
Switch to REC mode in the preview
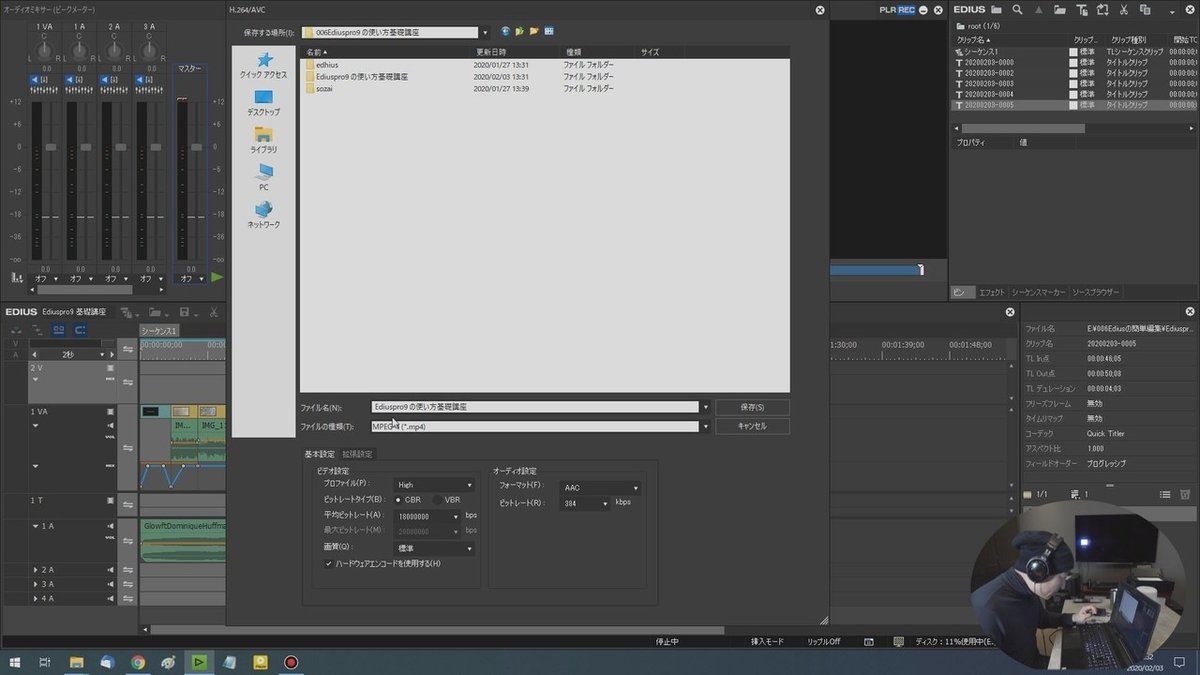906,10
